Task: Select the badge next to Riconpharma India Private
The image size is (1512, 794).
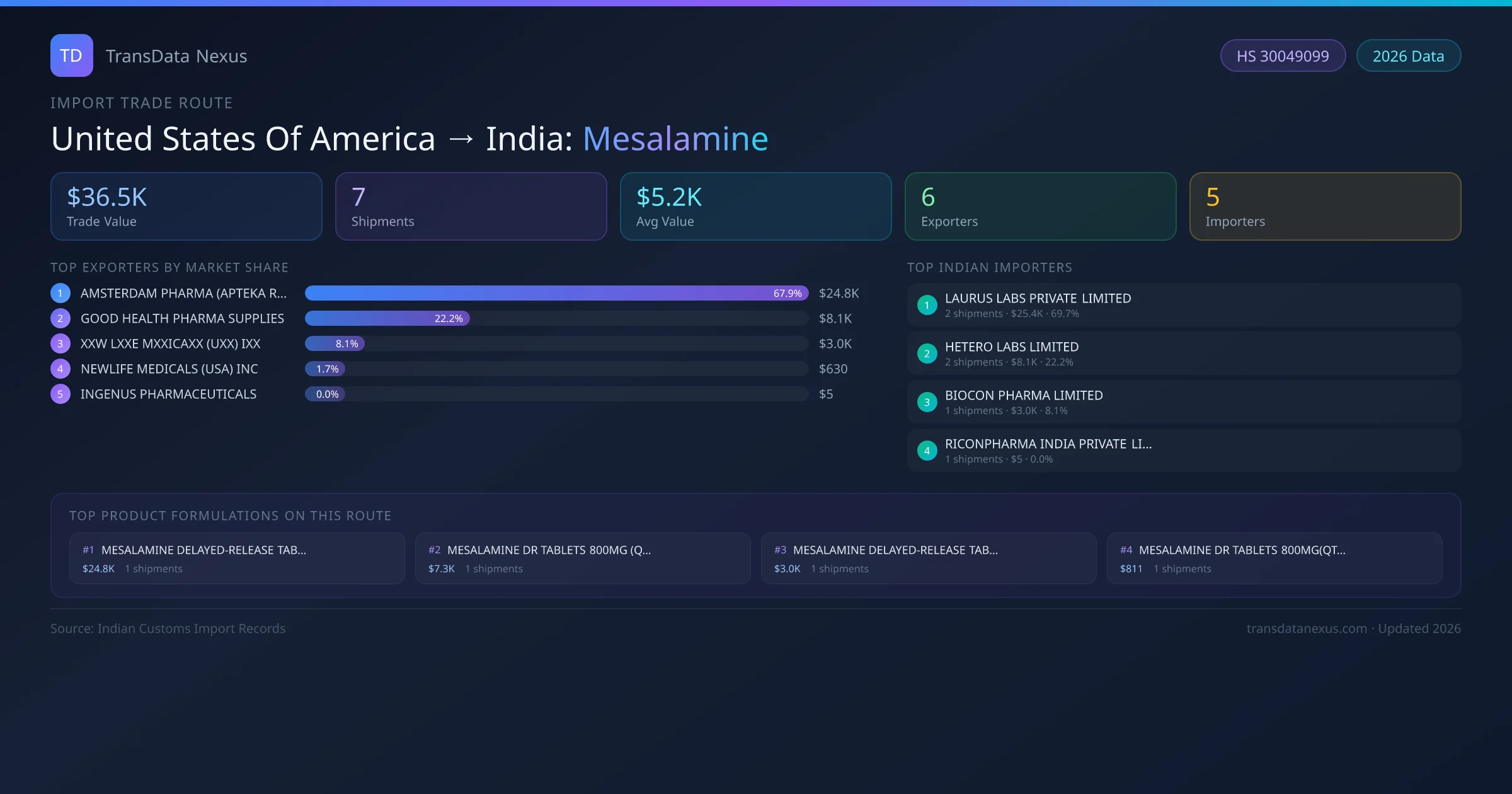Action: click(x=927, y=451)
